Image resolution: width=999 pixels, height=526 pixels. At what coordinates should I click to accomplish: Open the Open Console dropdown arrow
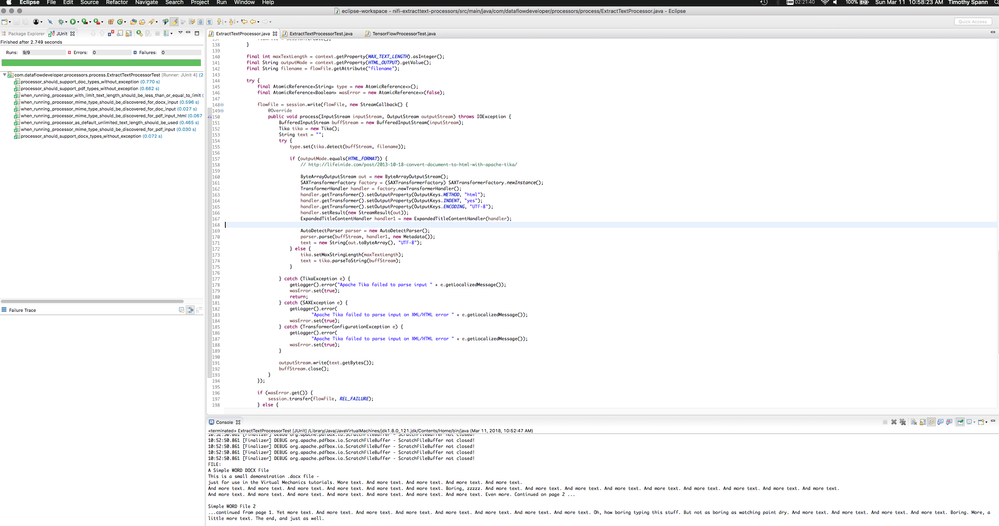pos(986,422)
